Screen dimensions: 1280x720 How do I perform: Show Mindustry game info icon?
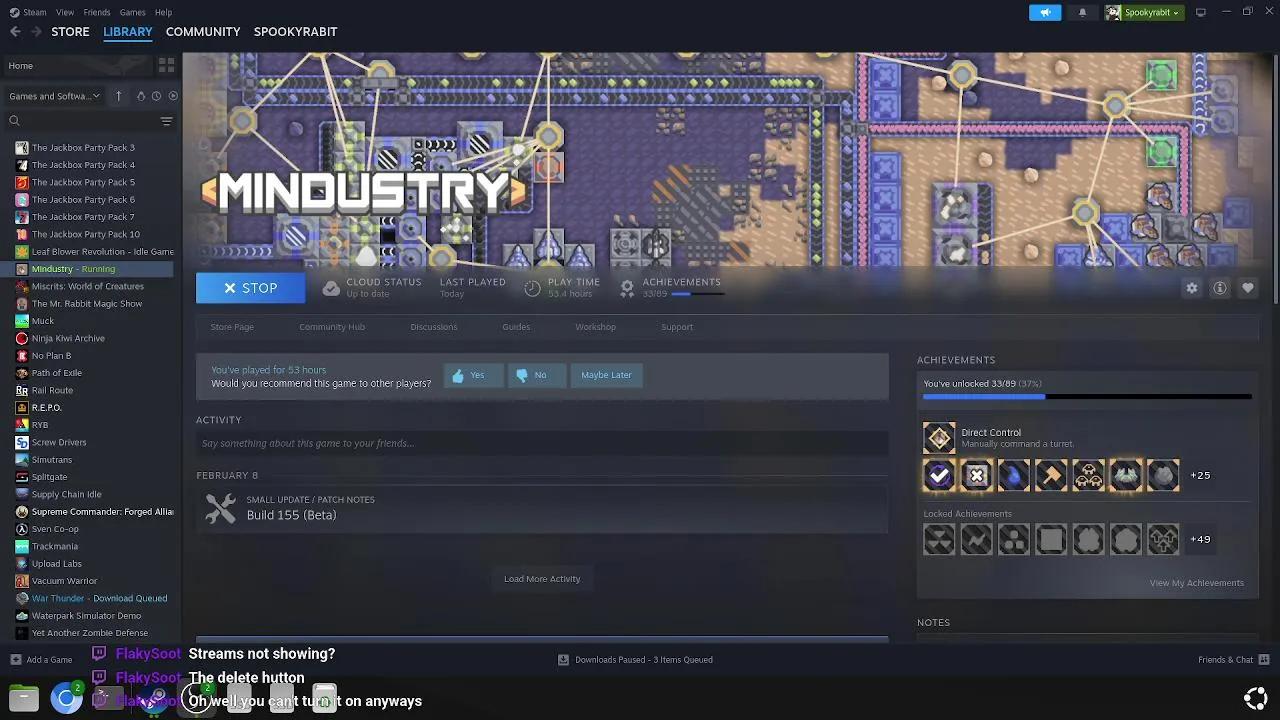[x=1220, y=288]
